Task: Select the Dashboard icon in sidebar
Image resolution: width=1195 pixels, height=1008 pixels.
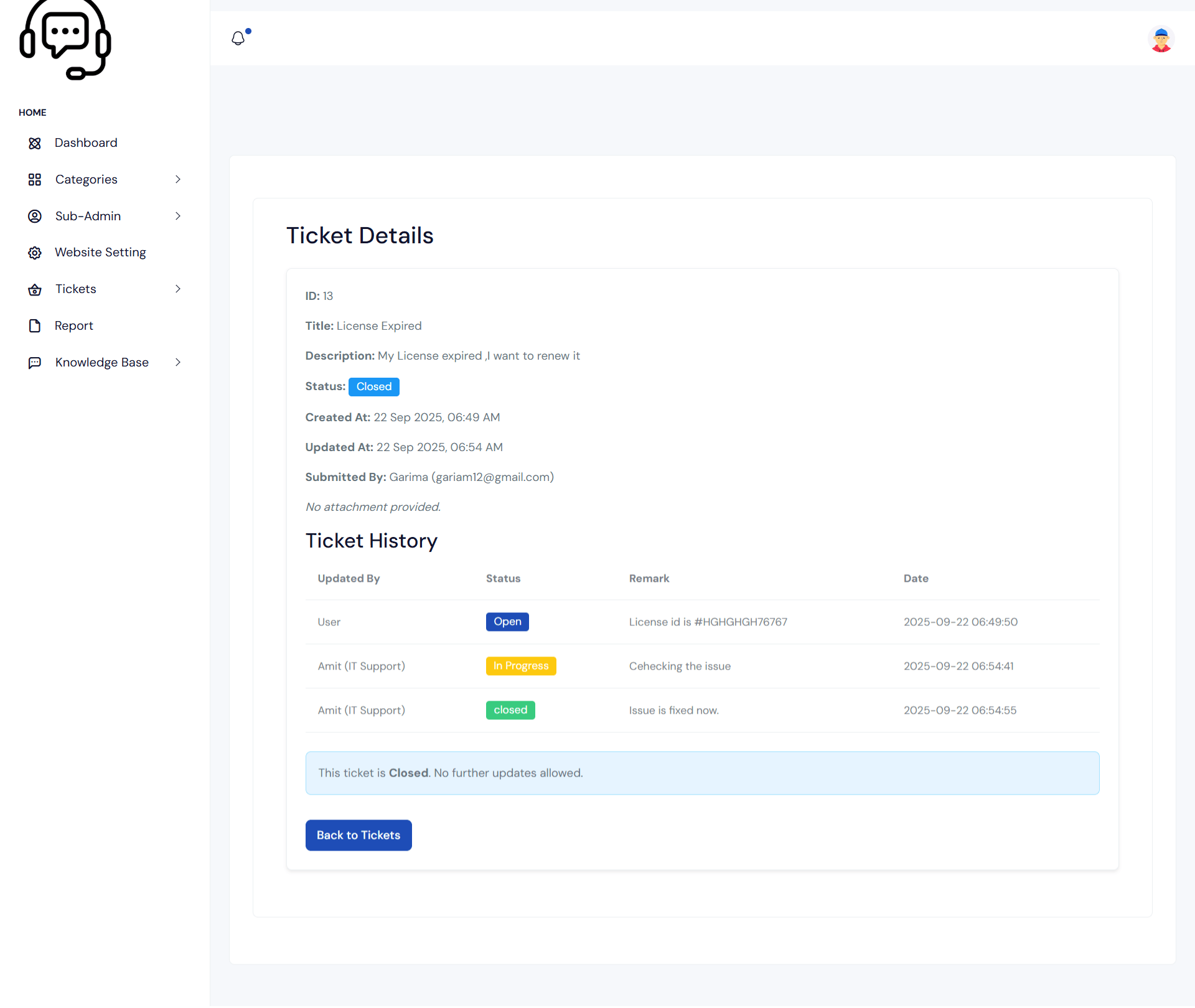Action: (35, 142)
